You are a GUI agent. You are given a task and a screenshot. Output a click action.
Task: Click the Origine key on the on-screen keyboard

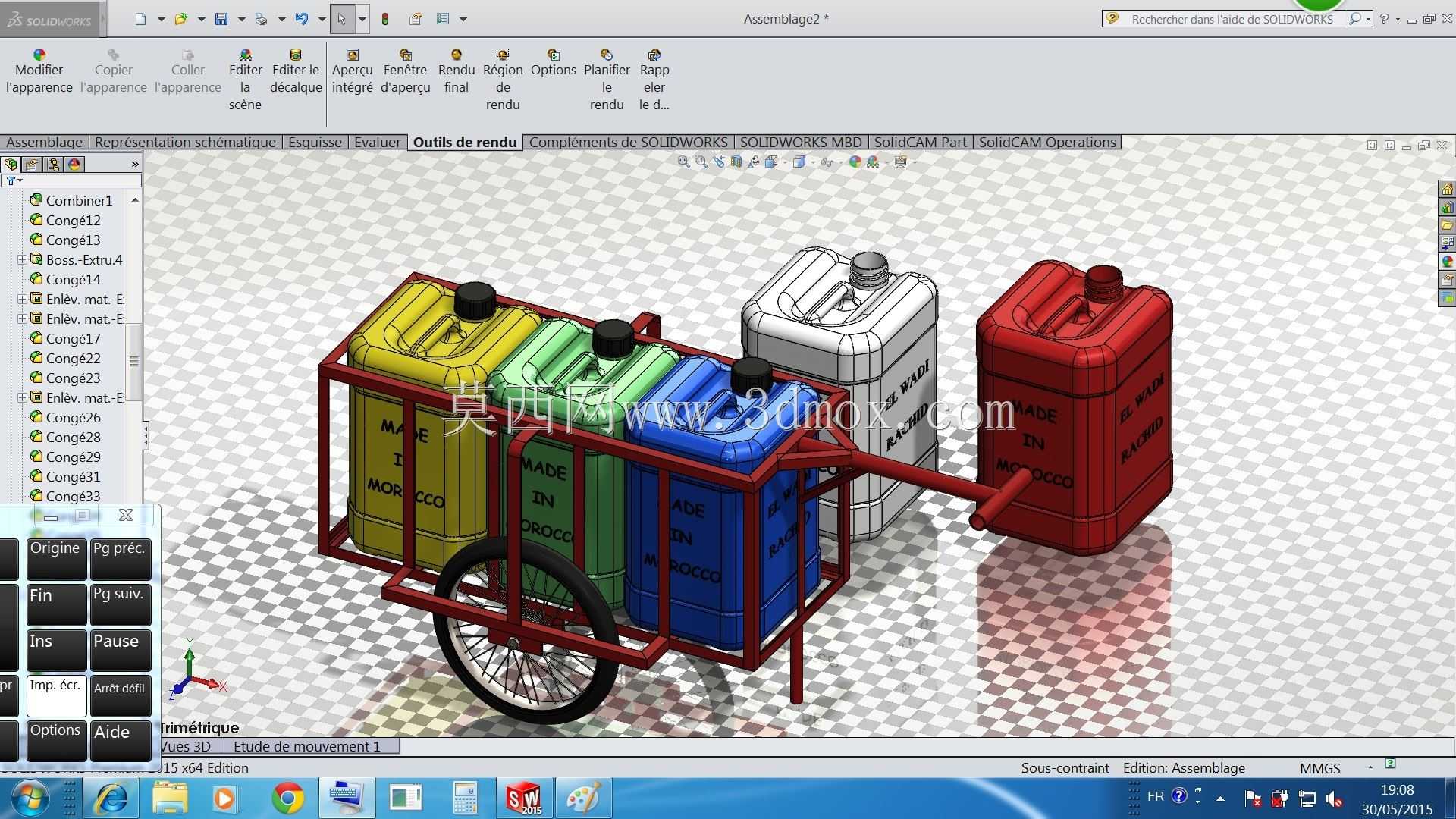pyautogui.click(x=56, y=559)
